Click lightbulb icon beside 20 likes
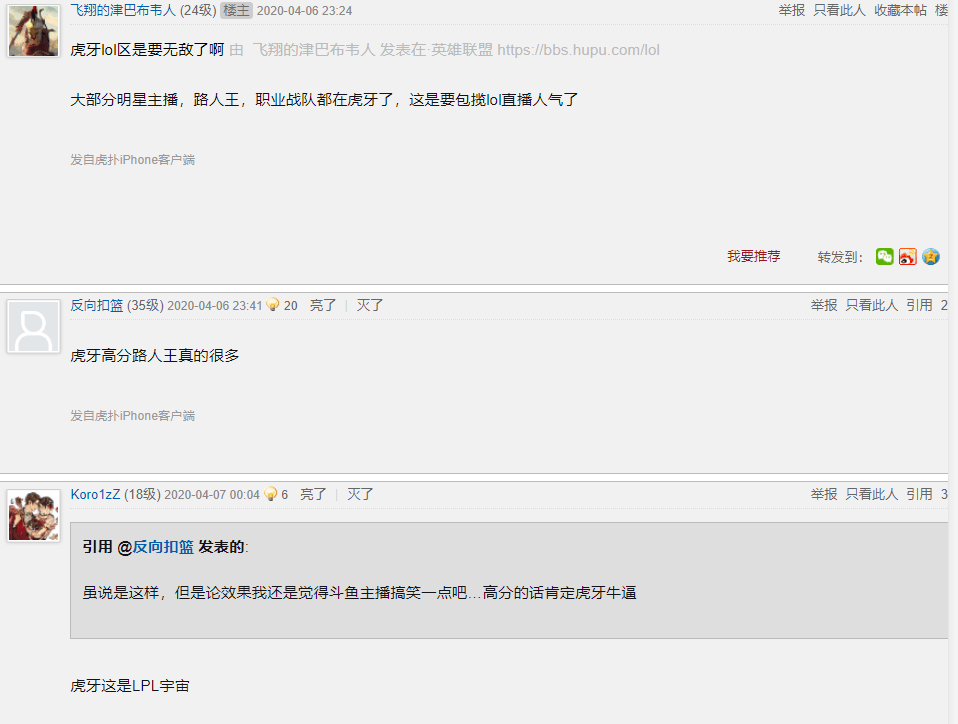 click(273, 304)
